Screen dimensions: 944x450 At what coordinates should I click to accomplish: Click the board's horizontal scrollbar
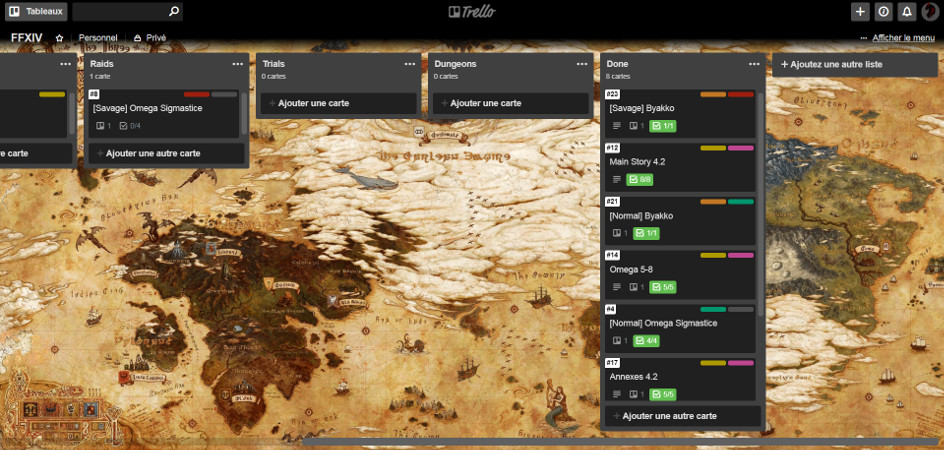click(623, 442)
